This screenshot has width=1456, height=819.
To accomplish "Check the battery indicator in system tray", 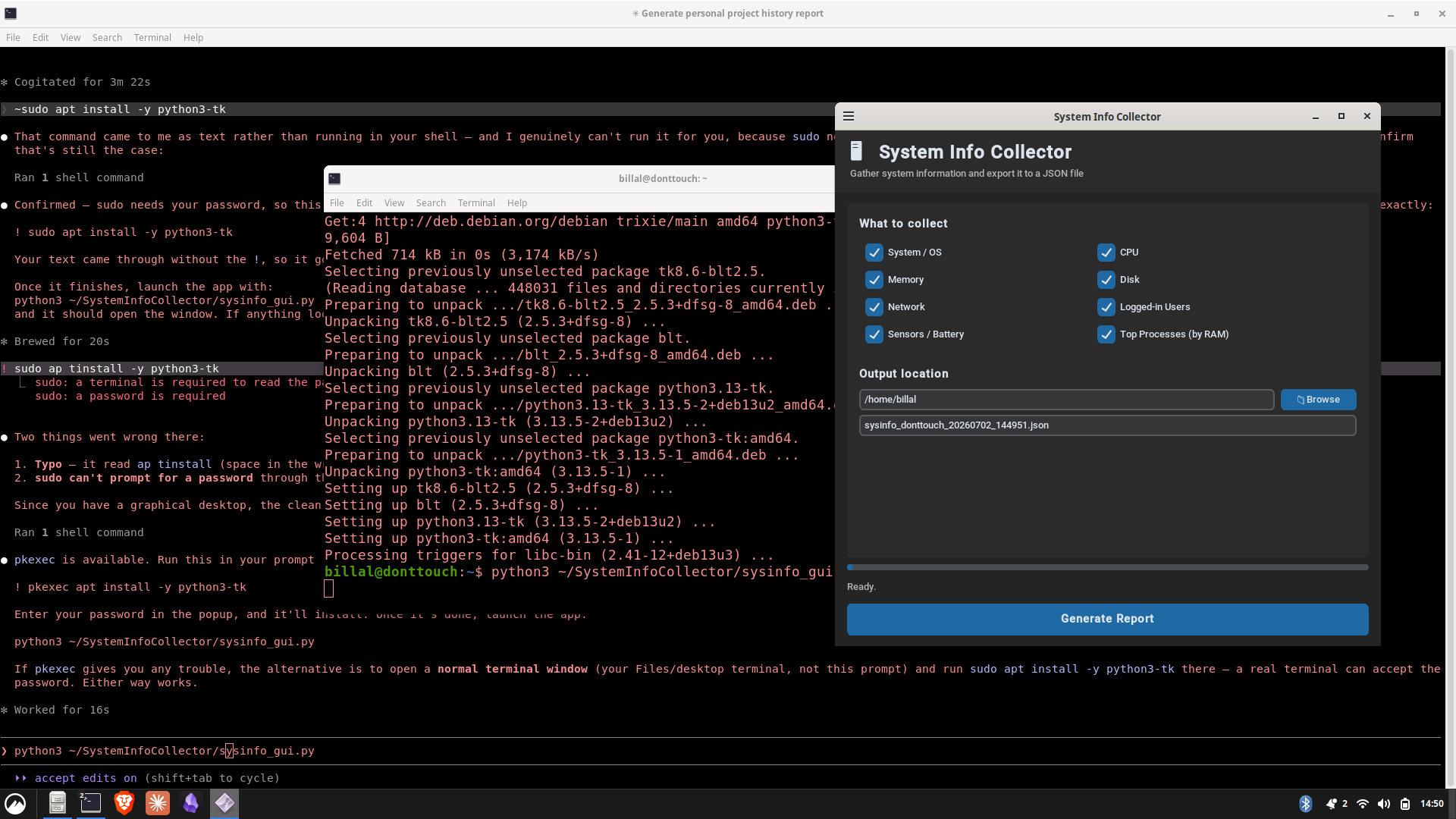I will pos(1405,804).
